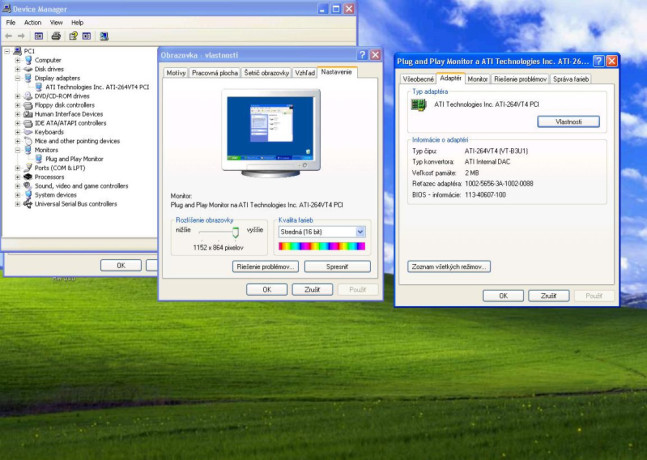Open the Kvalita farieb color depth dropdown

360,232
